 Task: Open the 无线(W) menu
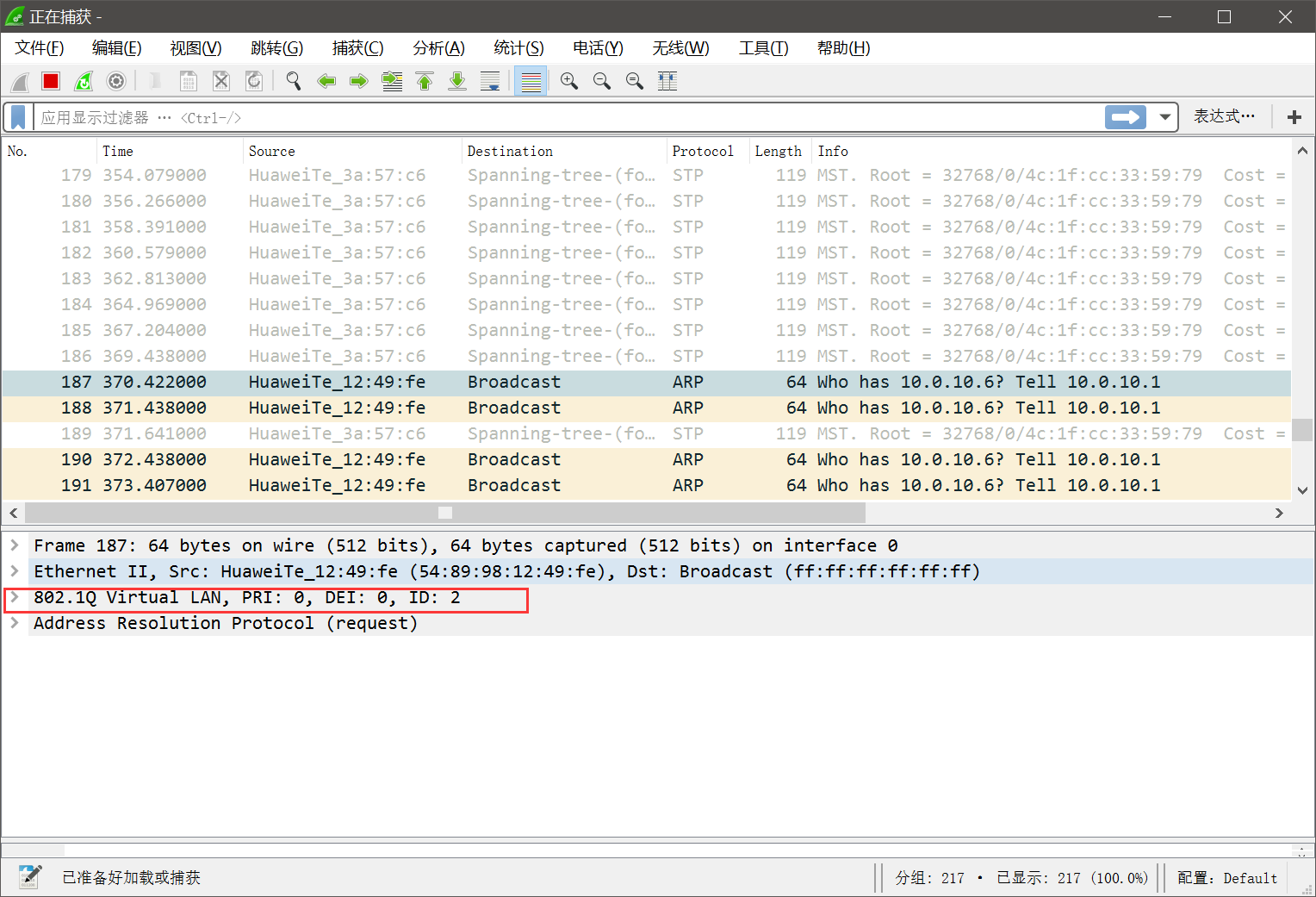point(681,48)
